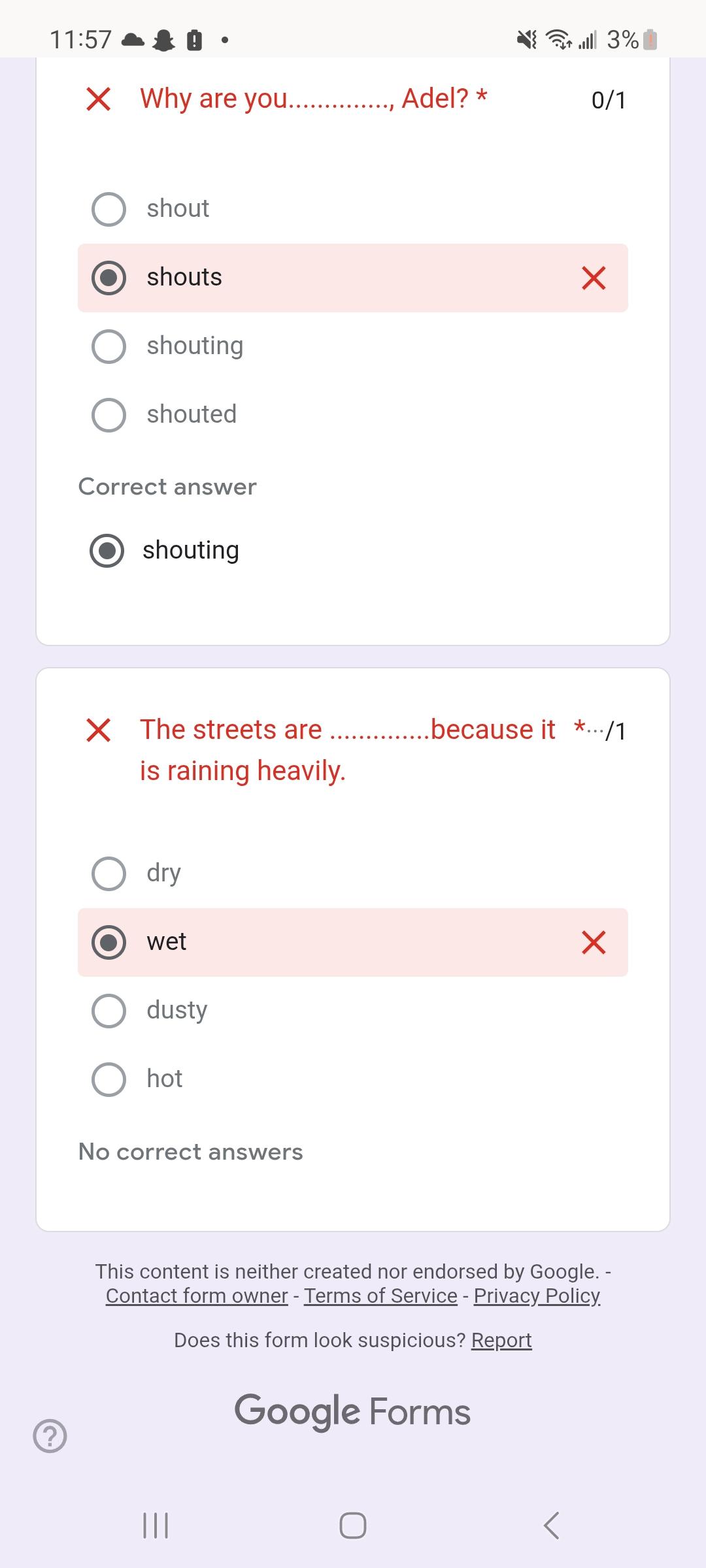Choose the "hot" radio option
The height and width of the screenshot is (1568, 706).
pyautogui.click(x=109, y=1079)
